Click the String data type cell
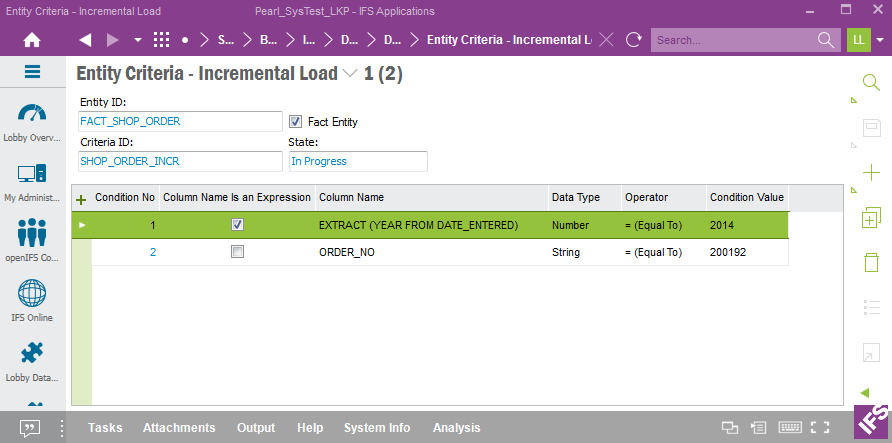Screen dimensions: 892x443 coord(585,252)
